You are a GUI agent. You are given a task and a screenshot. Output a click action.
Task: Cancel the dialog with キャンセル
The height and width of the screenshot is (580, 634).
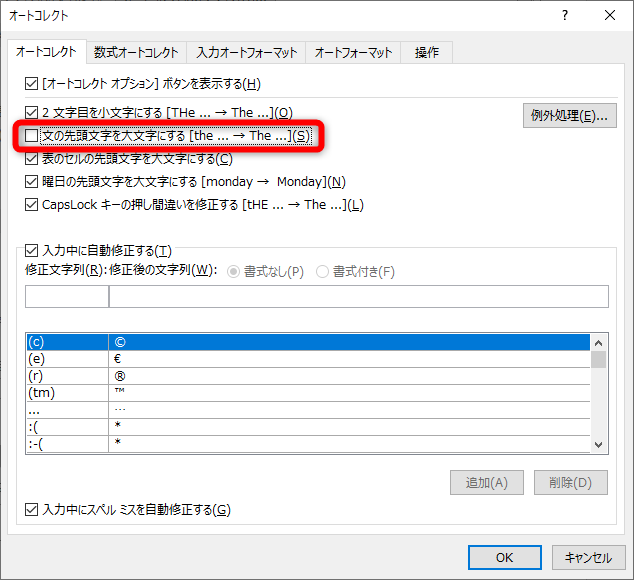[x=588, y=557]
